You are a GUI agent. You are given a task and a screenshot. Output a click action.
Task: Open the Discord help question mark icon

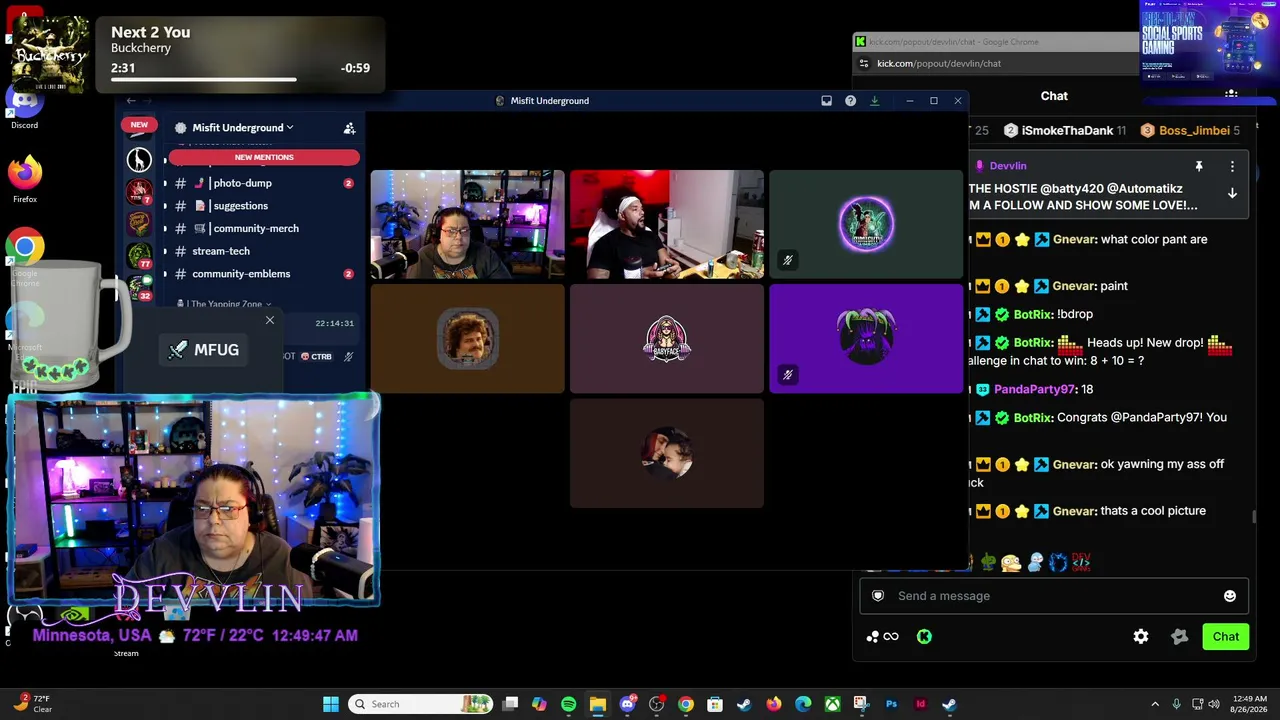850,101
